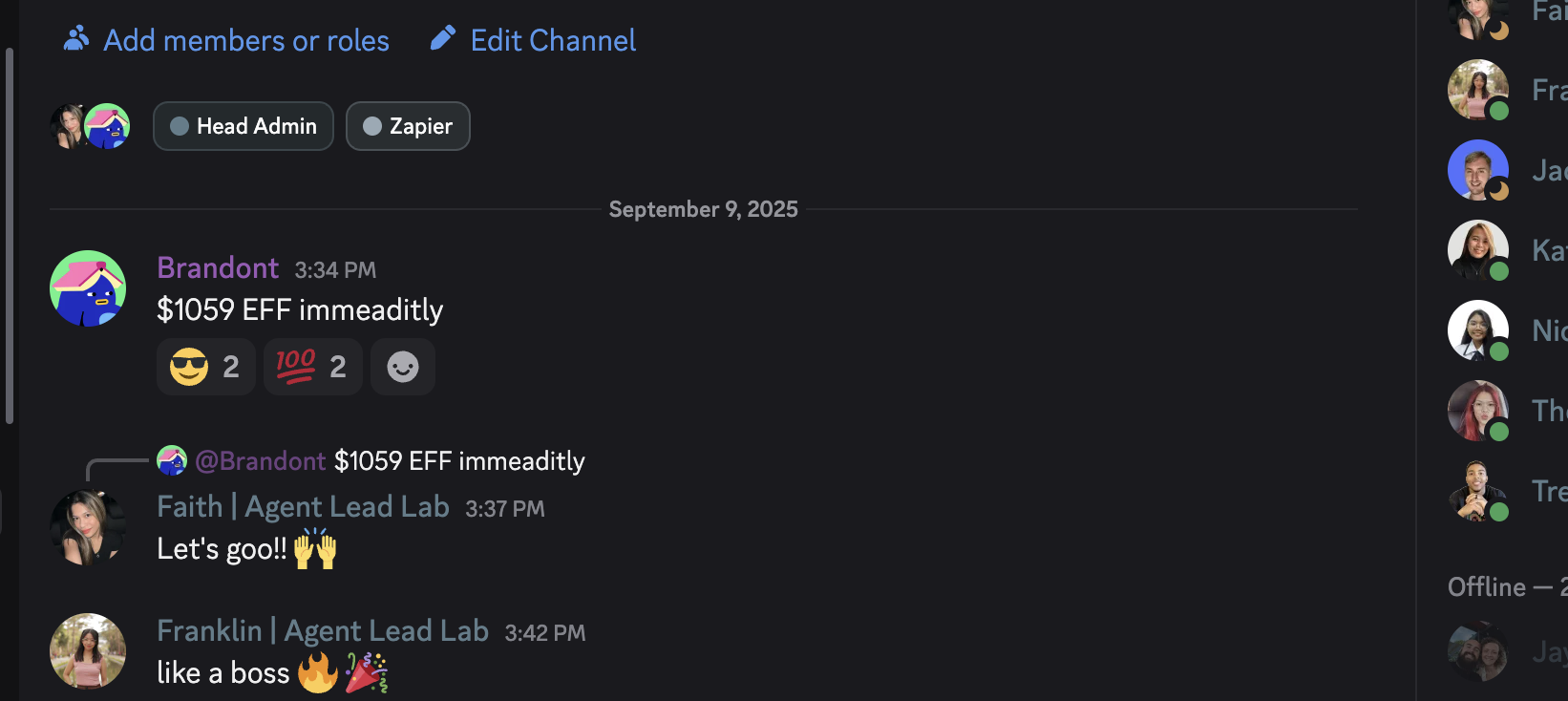Viewport: 1568px width, 701px height.
Task: Click the left channel scrollbar
Action: point(10,235)
